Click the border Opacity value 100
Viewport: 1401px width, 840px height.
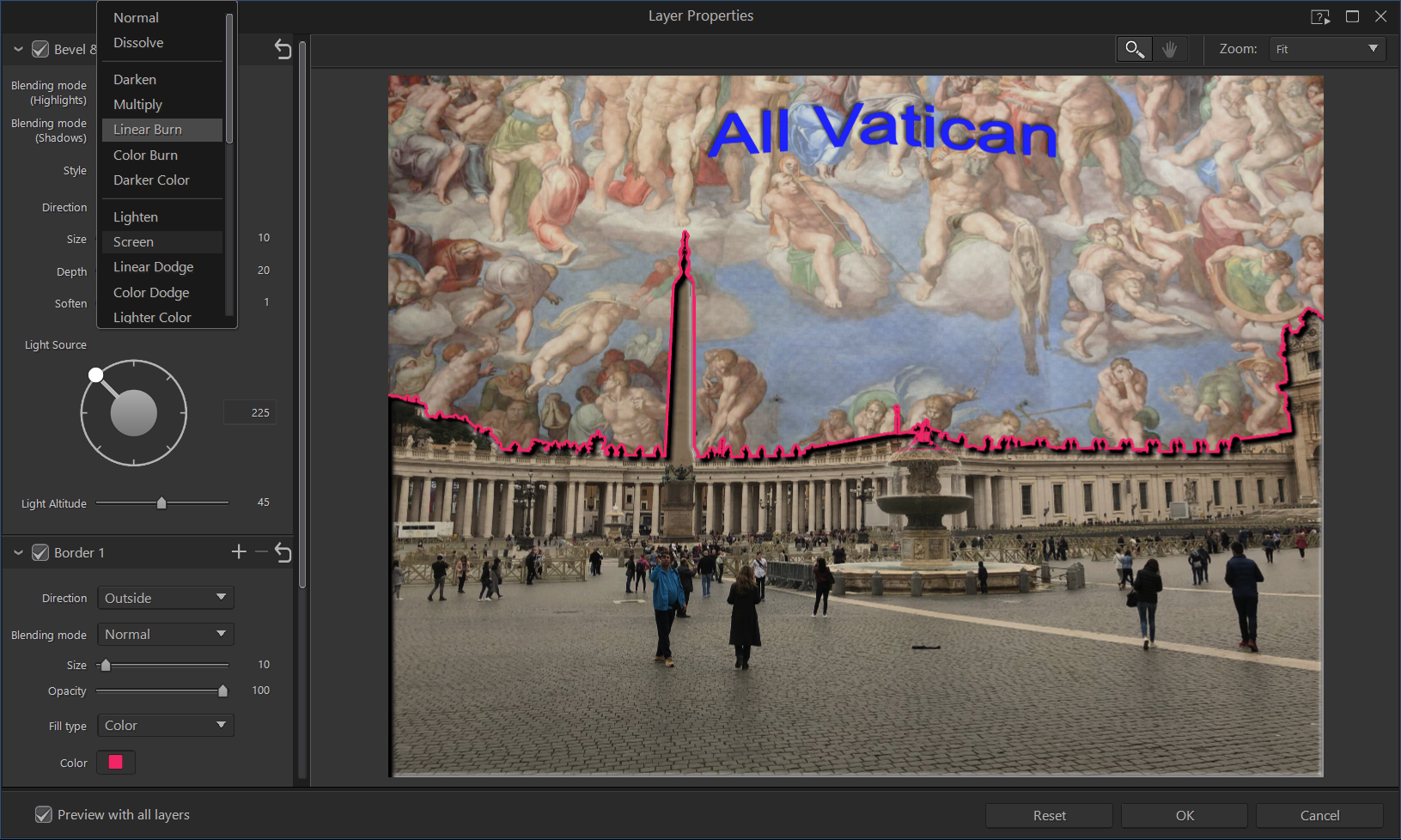(x=261, y=691)
